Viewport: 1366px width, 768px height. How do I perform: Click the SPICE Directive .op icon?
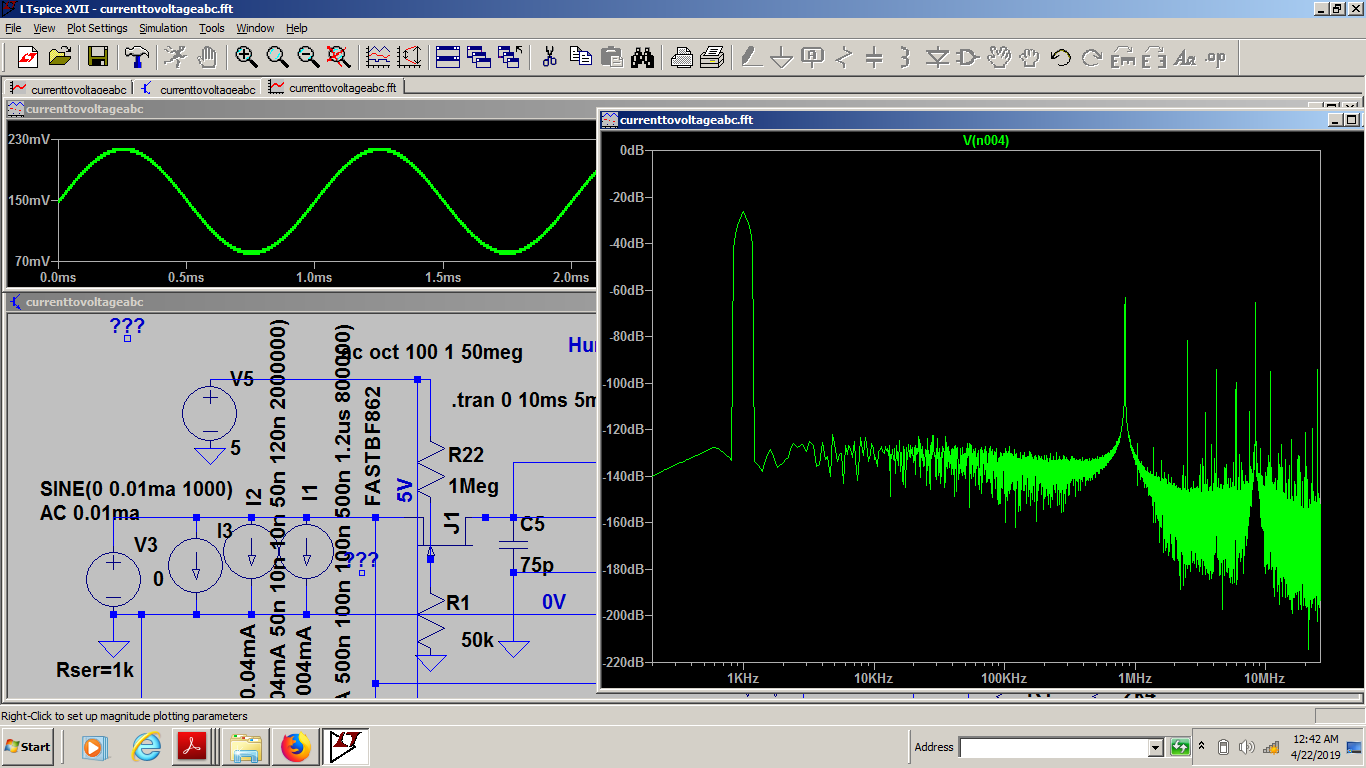[1216, 57]
